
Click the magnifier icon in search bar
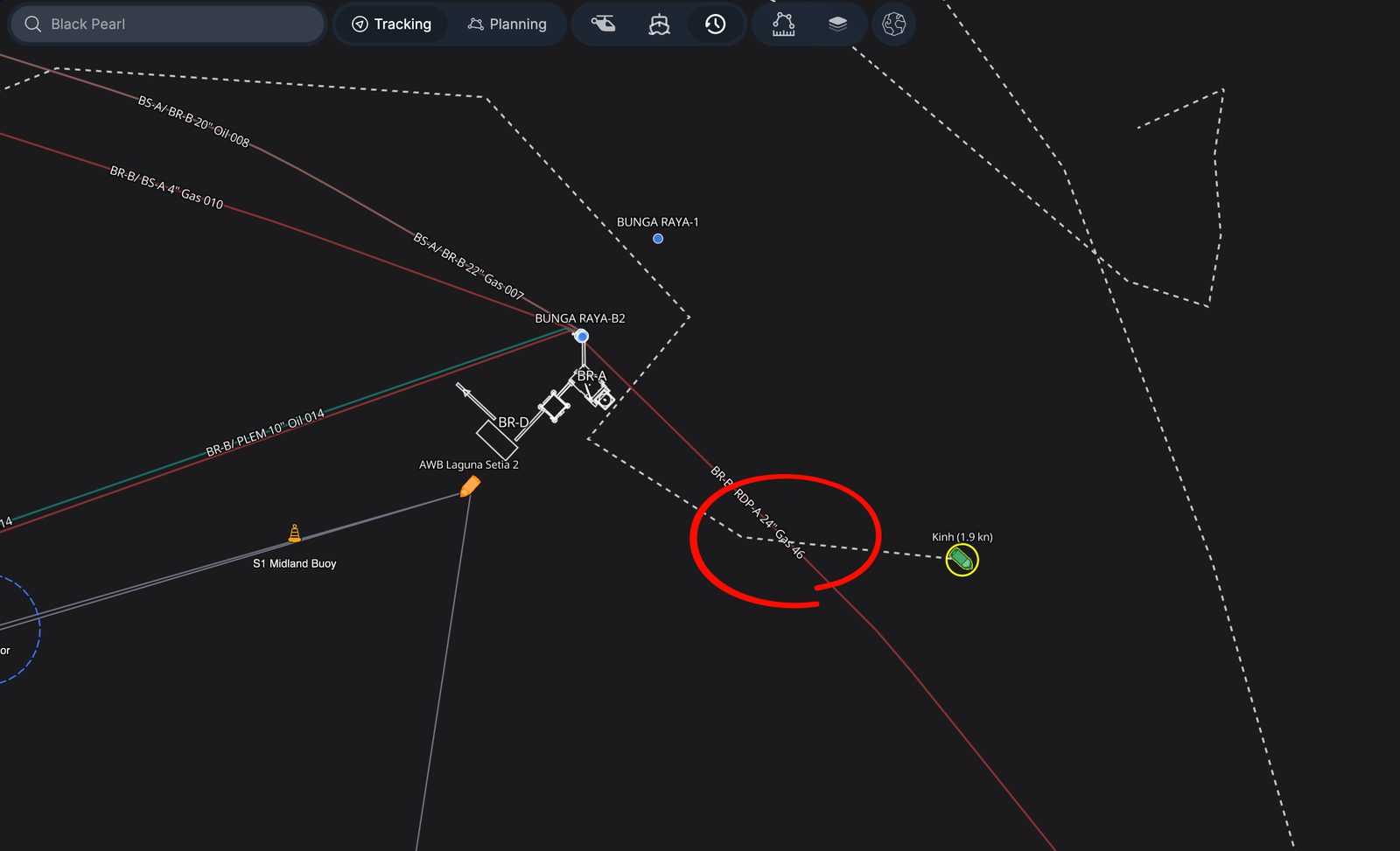(x=33, y=24)
